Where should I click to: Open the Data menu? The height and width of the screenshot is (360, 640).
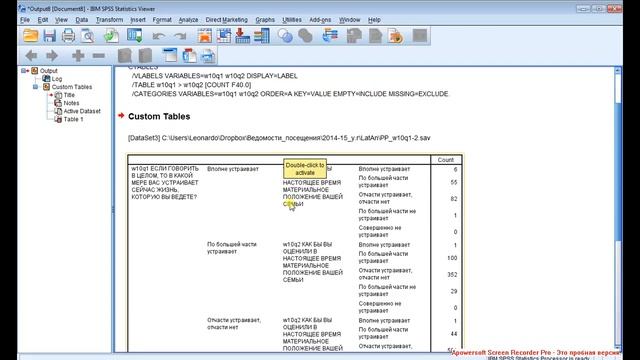pyautogui.click(x=82, y=20)
